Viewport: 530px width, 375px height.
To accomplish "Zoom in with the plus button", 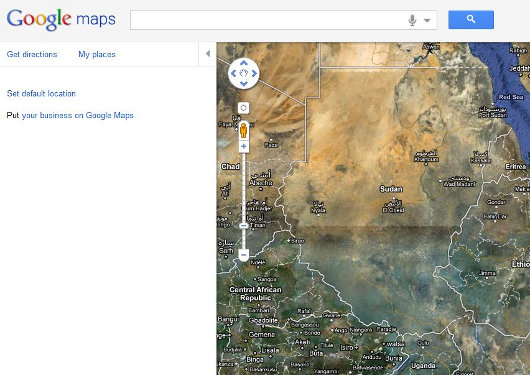I will pyautogui.click(x=244, y=146).
